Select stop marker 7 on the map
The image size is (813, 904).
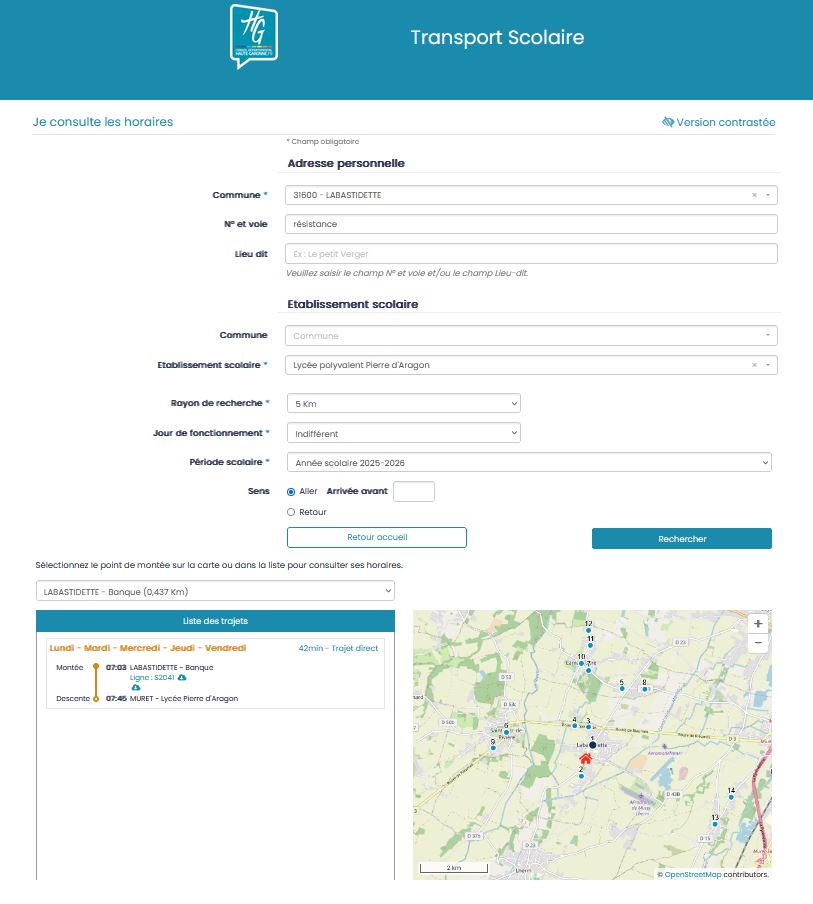(x=588, y=671)
